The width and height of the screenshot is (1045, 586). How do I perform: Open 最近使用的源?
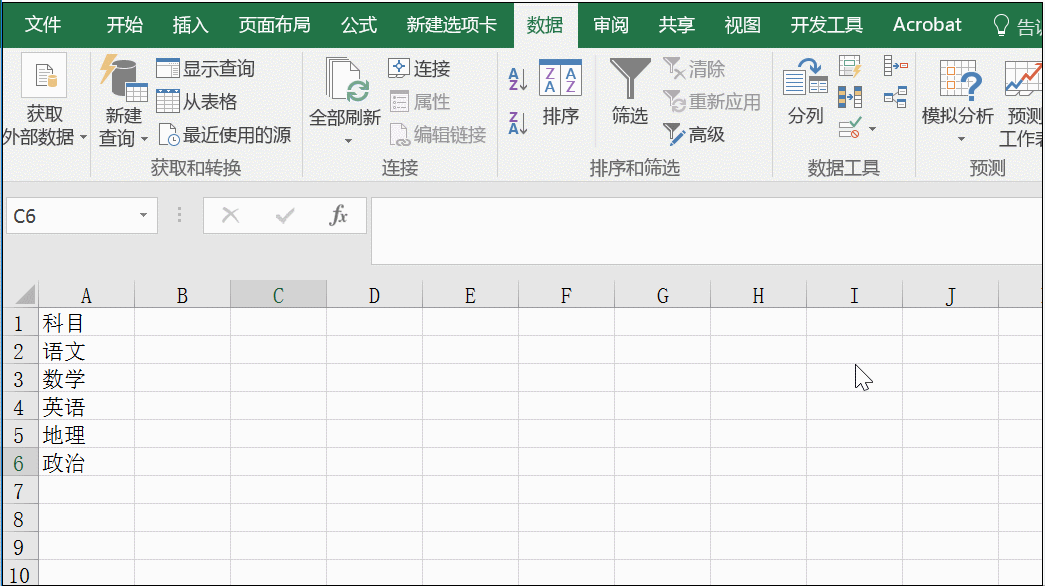225,135
